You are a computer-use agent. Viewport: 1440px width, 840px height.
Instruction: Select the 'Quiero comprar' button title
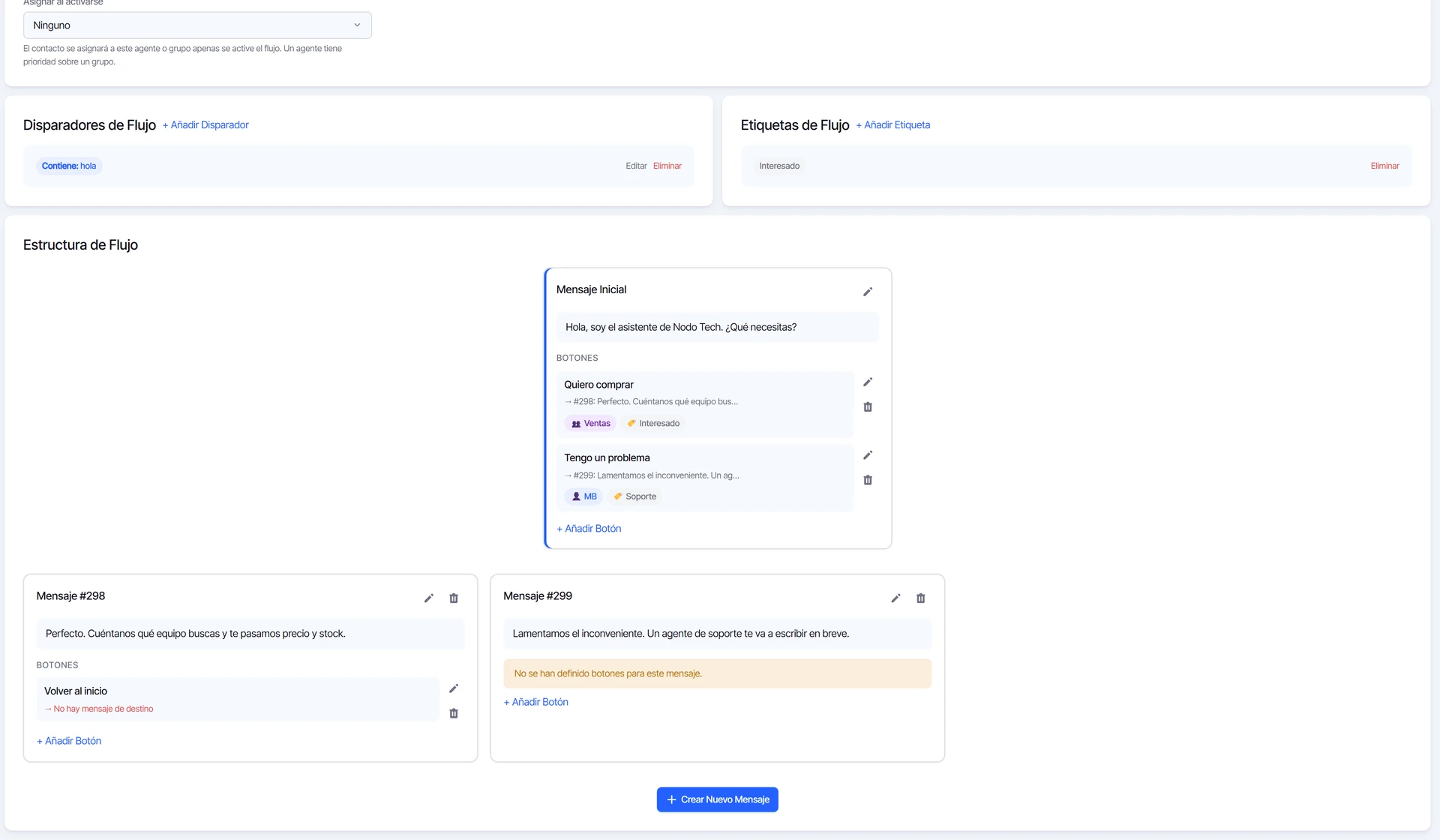pos(598,385)
